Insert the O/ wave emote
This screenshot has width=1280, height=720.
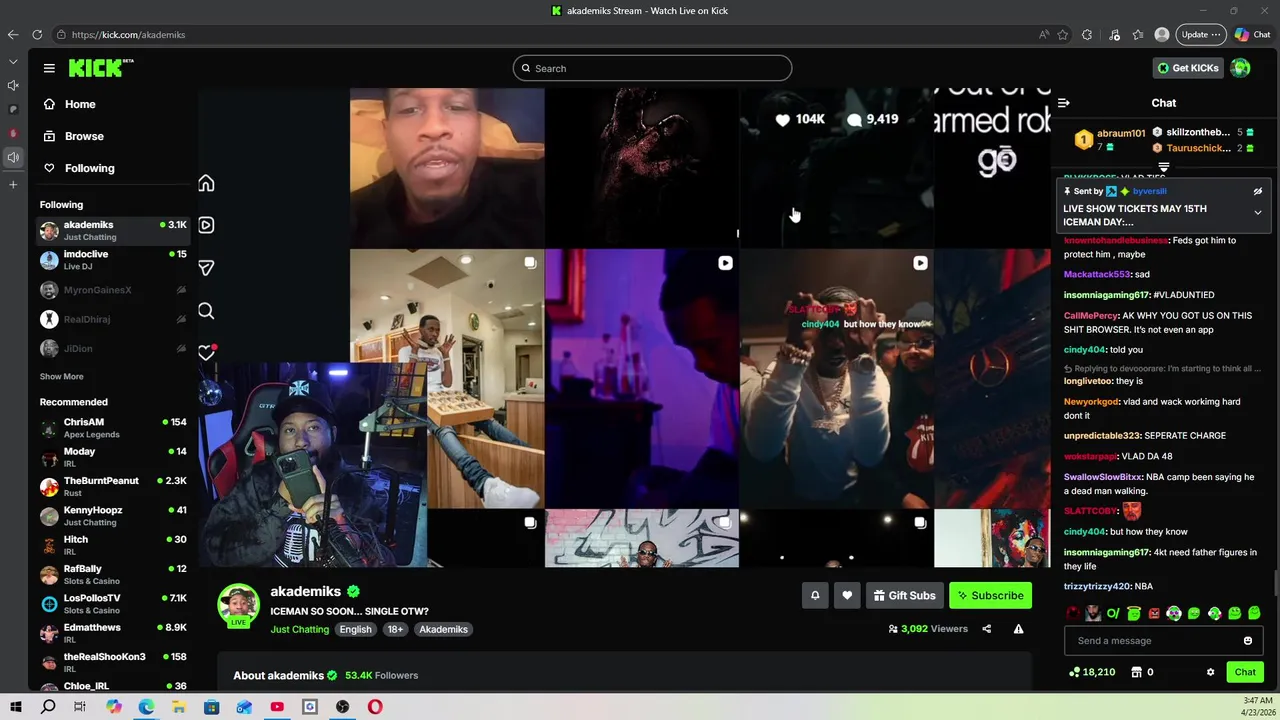1112,613
